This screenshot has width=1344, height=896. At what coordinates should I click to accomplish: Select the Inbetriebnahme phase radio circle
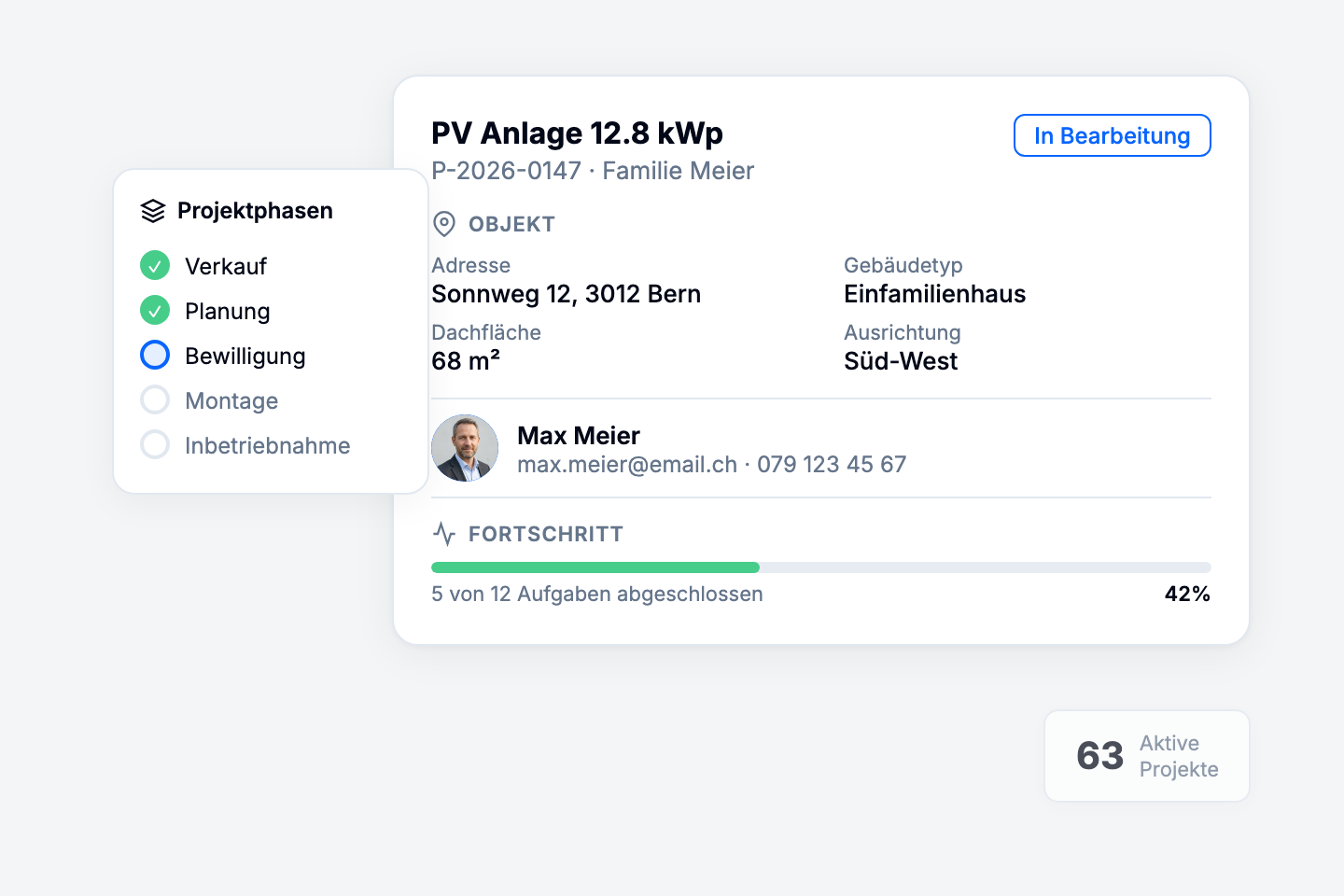coord(155,445)
